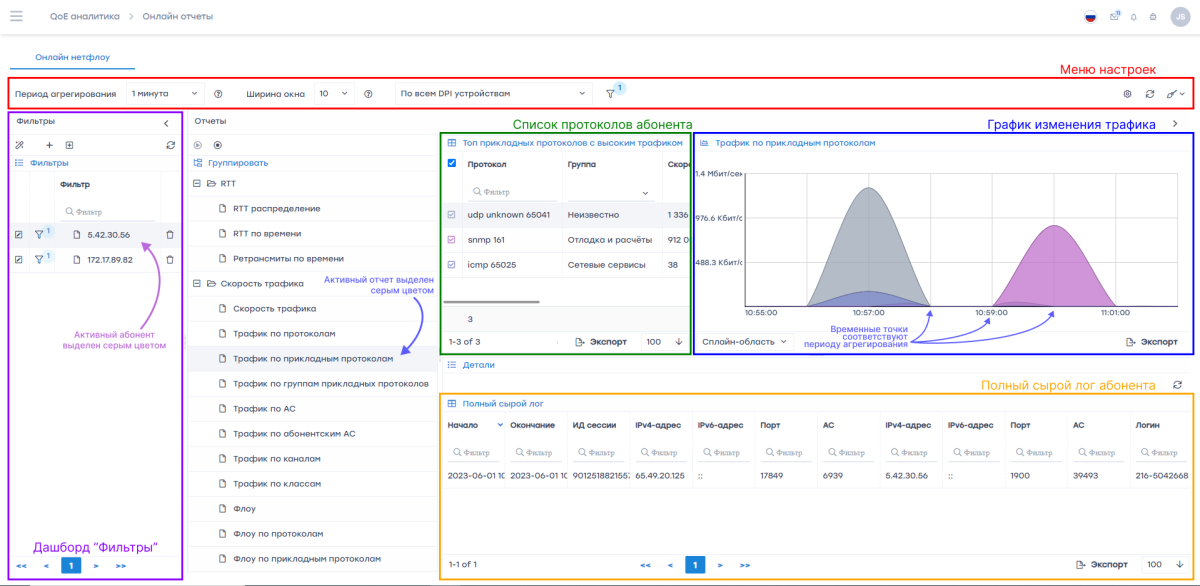The image size is (1200, 586).
Task: Collapse the RTT report folder
Action: [x=197, y=184]
